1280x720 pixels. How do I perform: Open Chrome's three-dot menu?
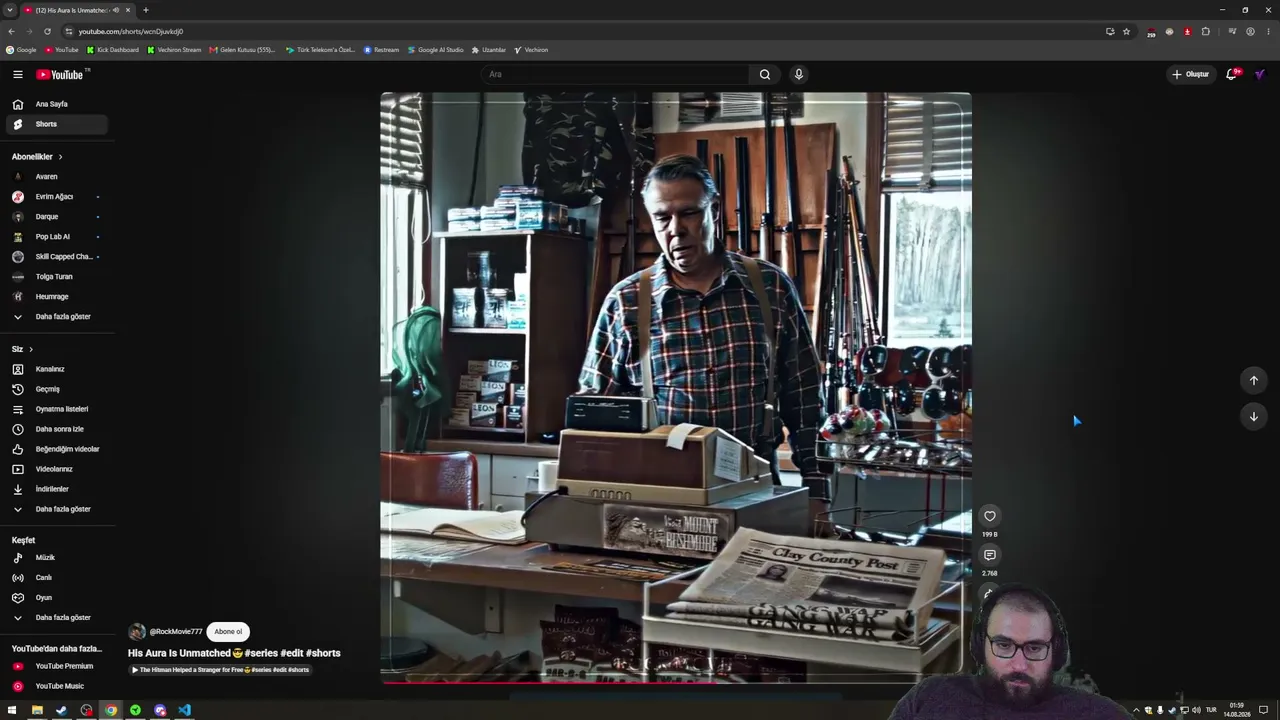(1267, 31)
